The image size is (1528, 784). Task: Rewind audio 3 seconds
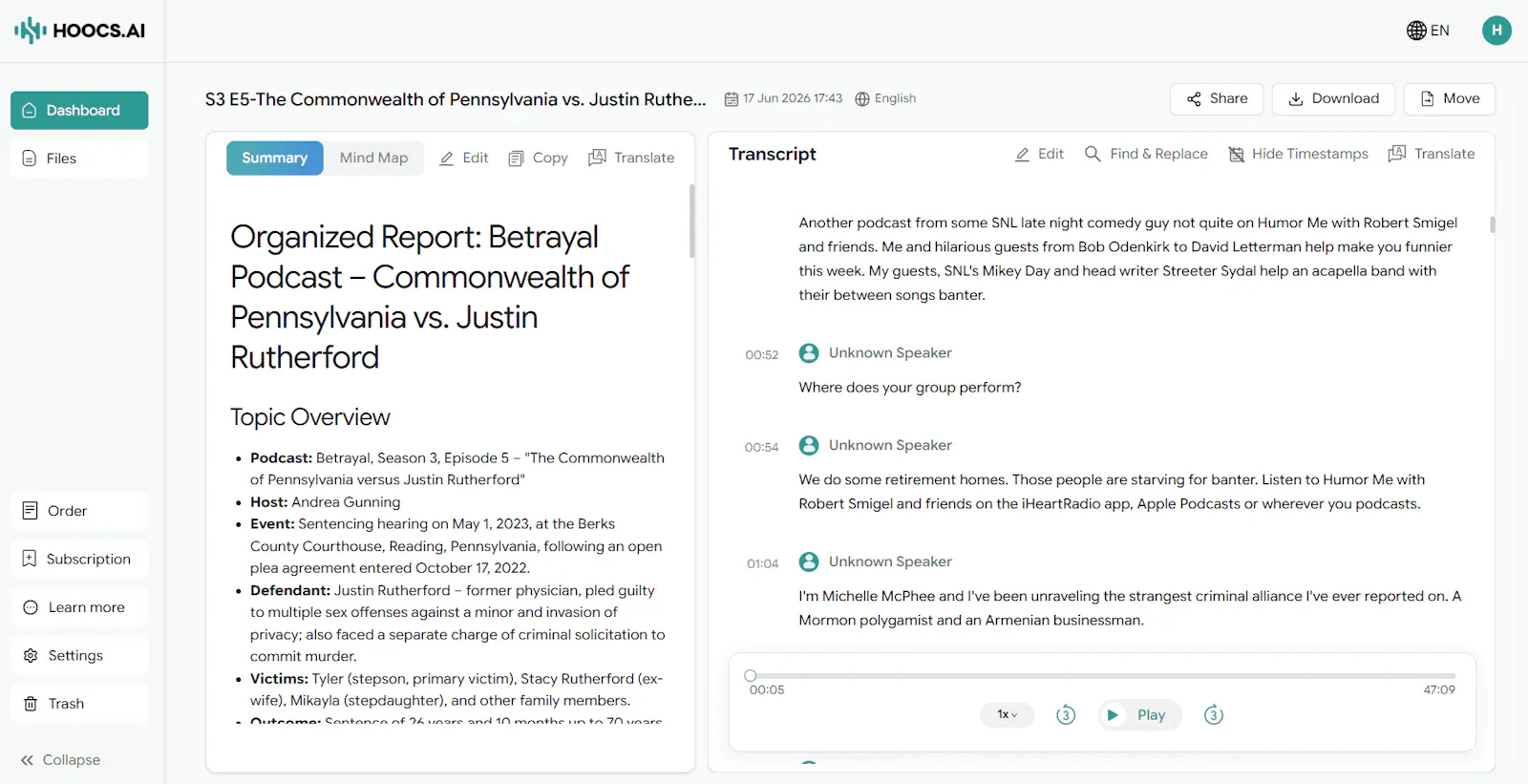tap(1066, 714)
